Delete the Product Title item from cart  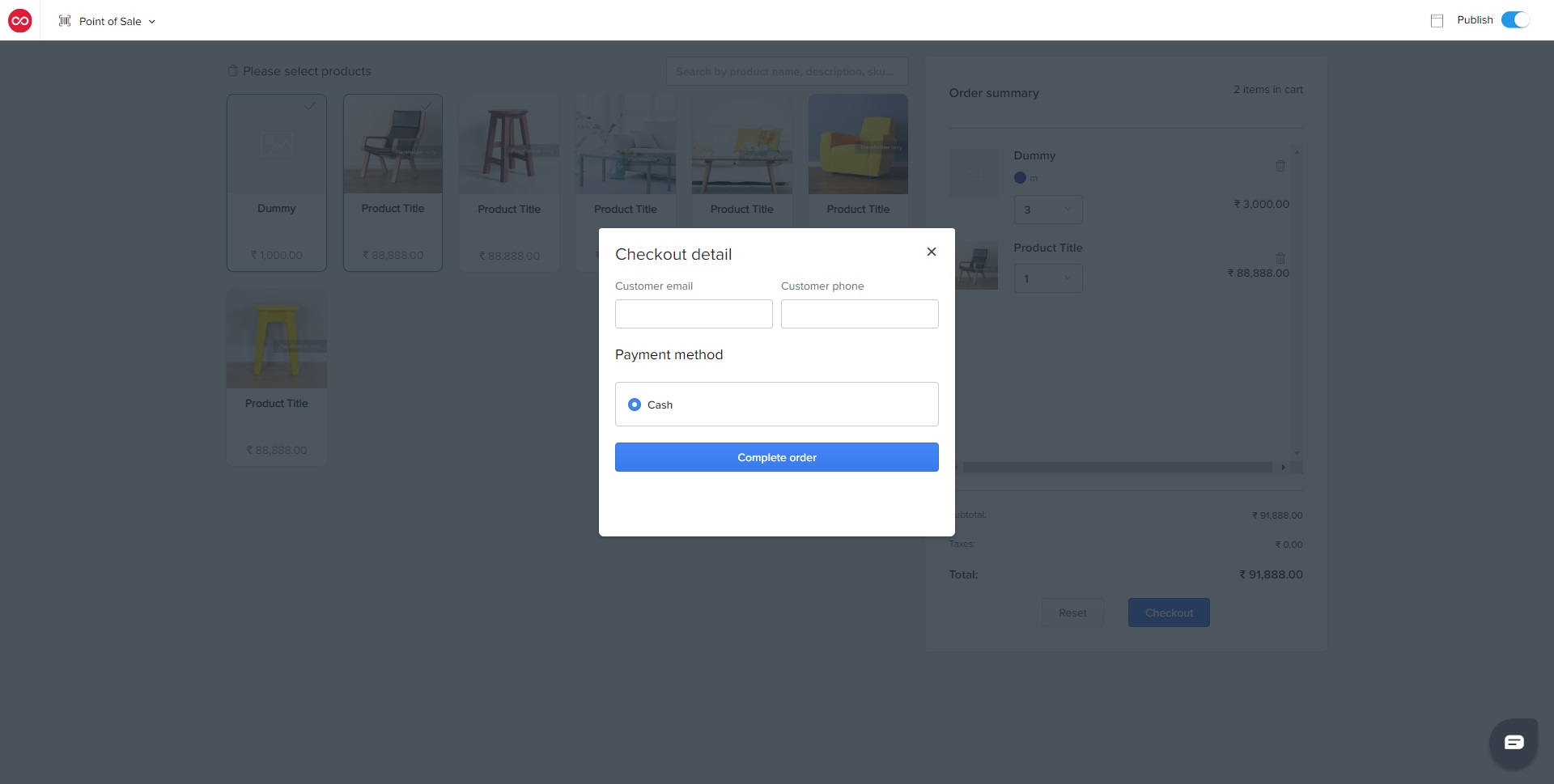(x=1280, y=258)
